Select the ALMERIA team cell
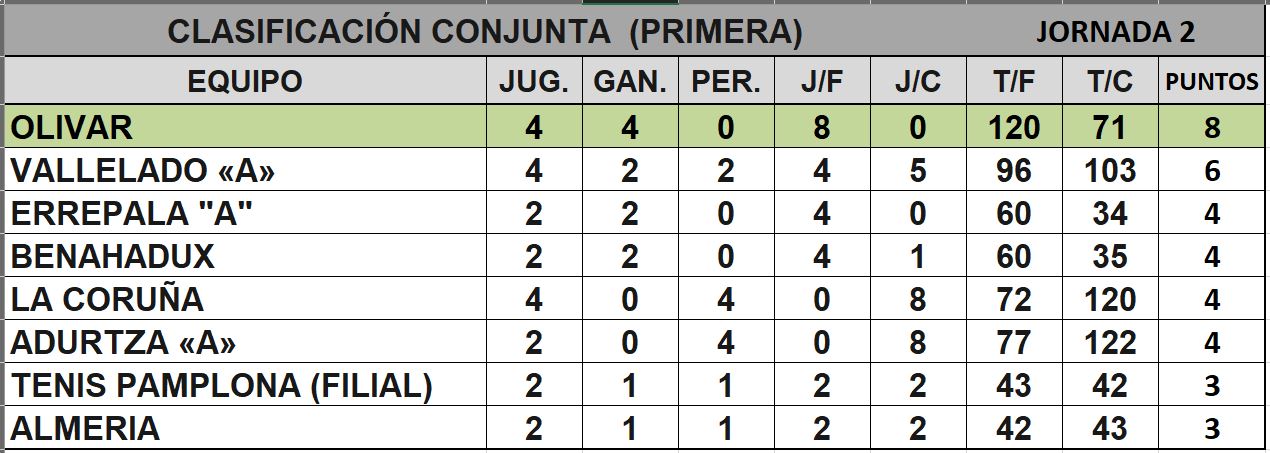1270x453 pixels. point(244,429)
